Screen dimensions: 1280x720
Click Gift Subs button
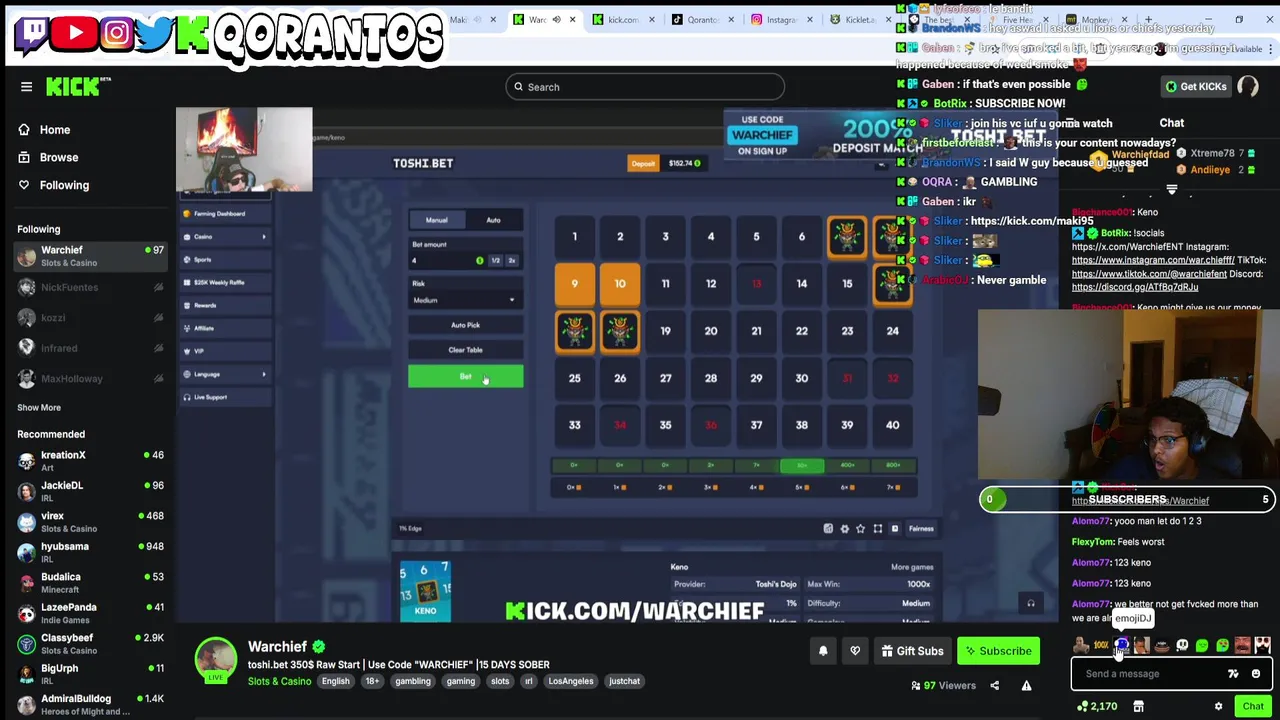click(912, 651)
